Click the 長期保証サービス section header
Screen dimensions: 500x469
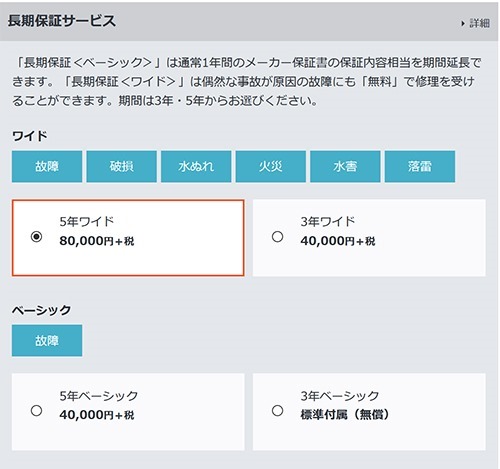pos(62,21)
